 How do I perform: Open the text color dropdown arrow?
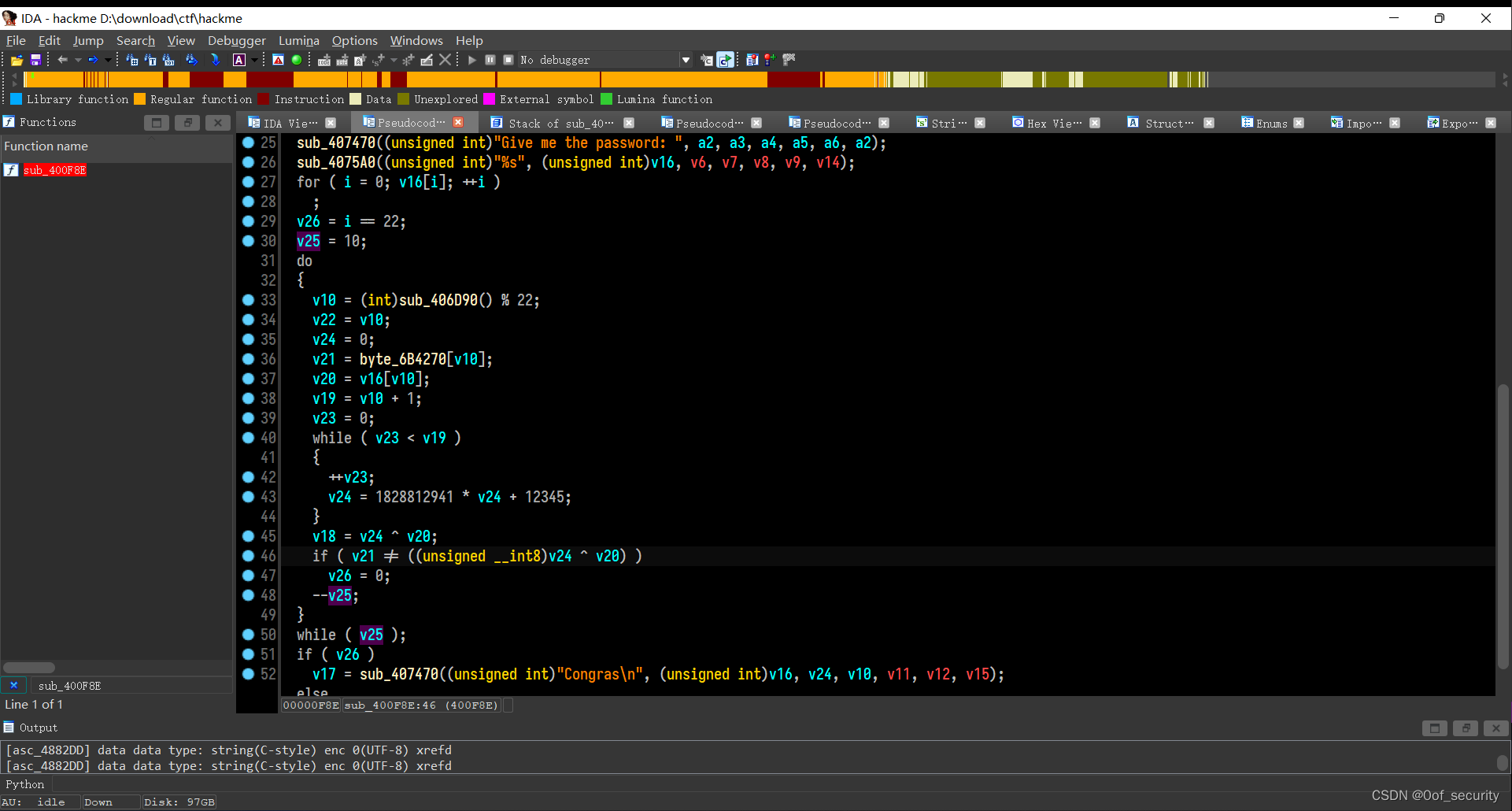254,59
